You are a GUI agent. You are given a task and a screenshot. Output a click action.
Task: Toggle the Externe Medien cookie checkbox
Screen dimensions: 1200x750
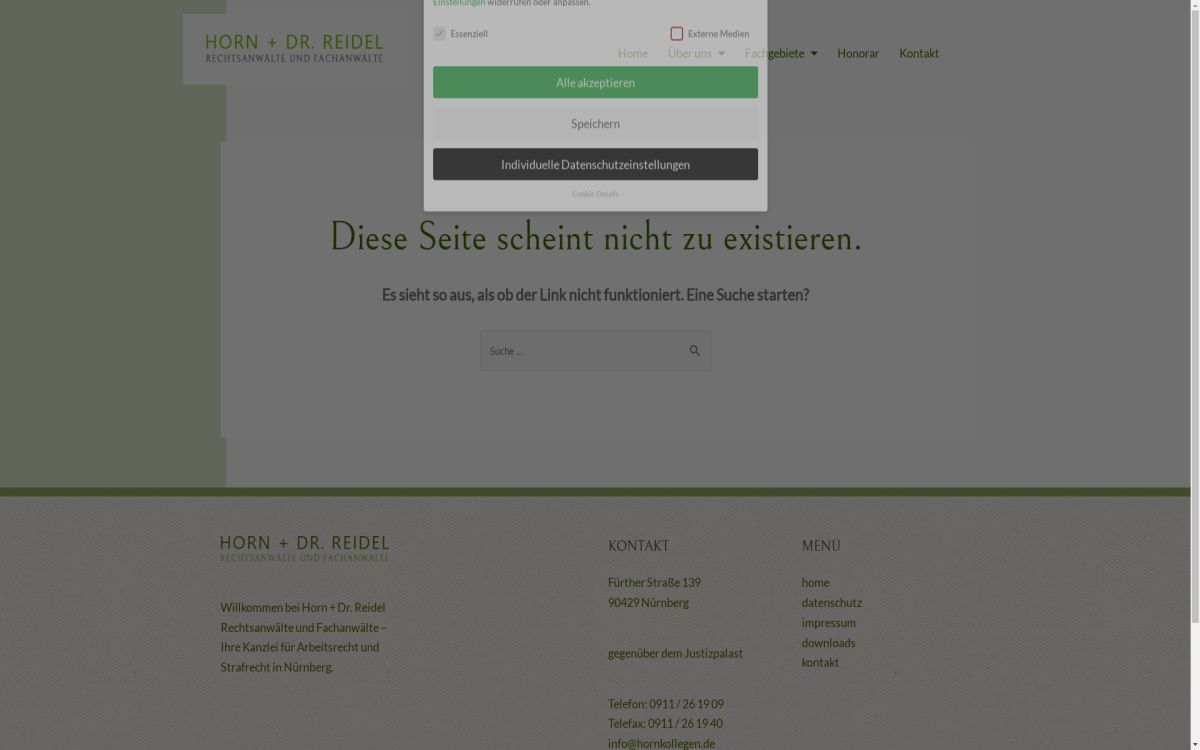(x=676, y=33)
